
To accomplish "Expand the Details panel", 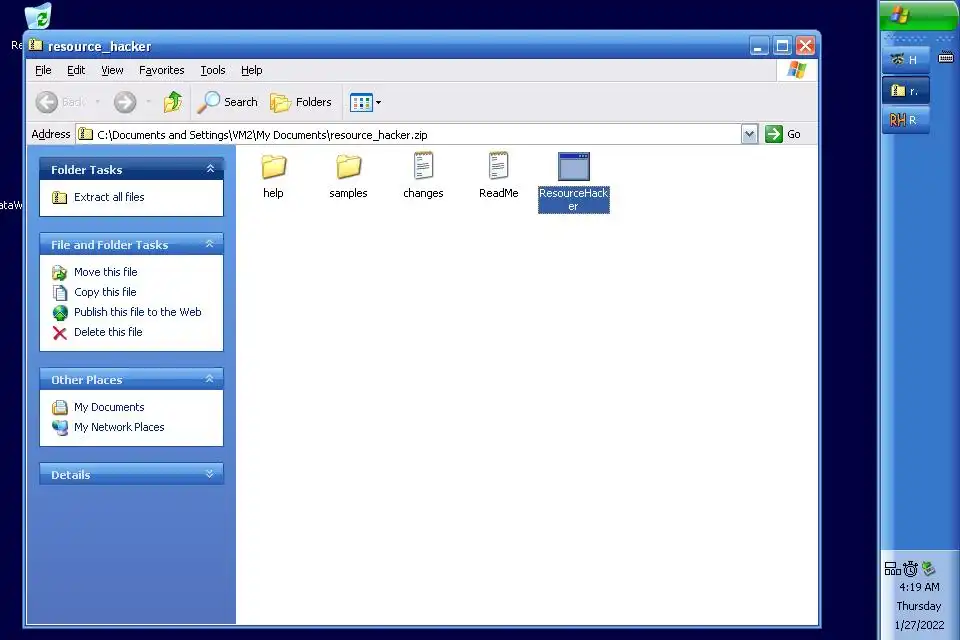I will coord(210,473).
